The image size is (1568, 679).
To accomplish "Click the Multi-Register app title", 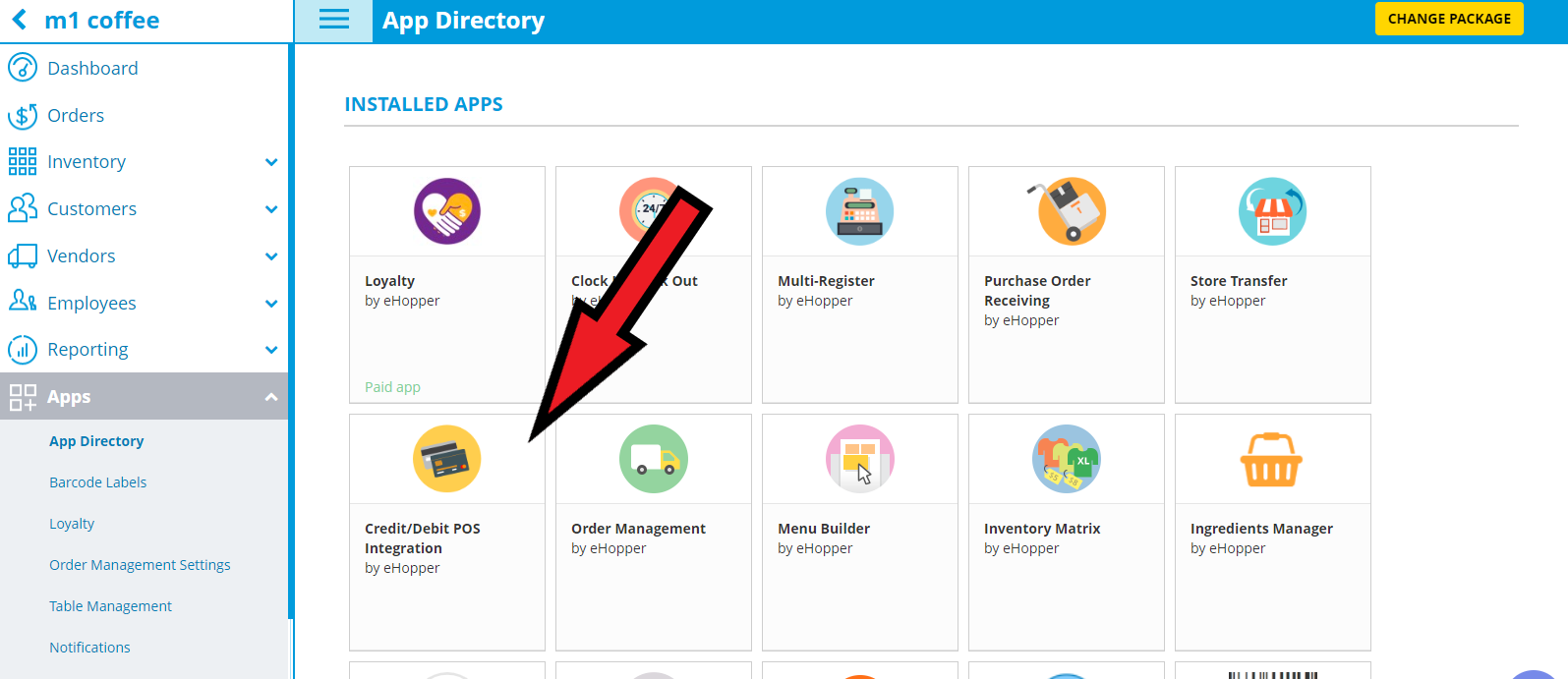I will tap(826, 281).
